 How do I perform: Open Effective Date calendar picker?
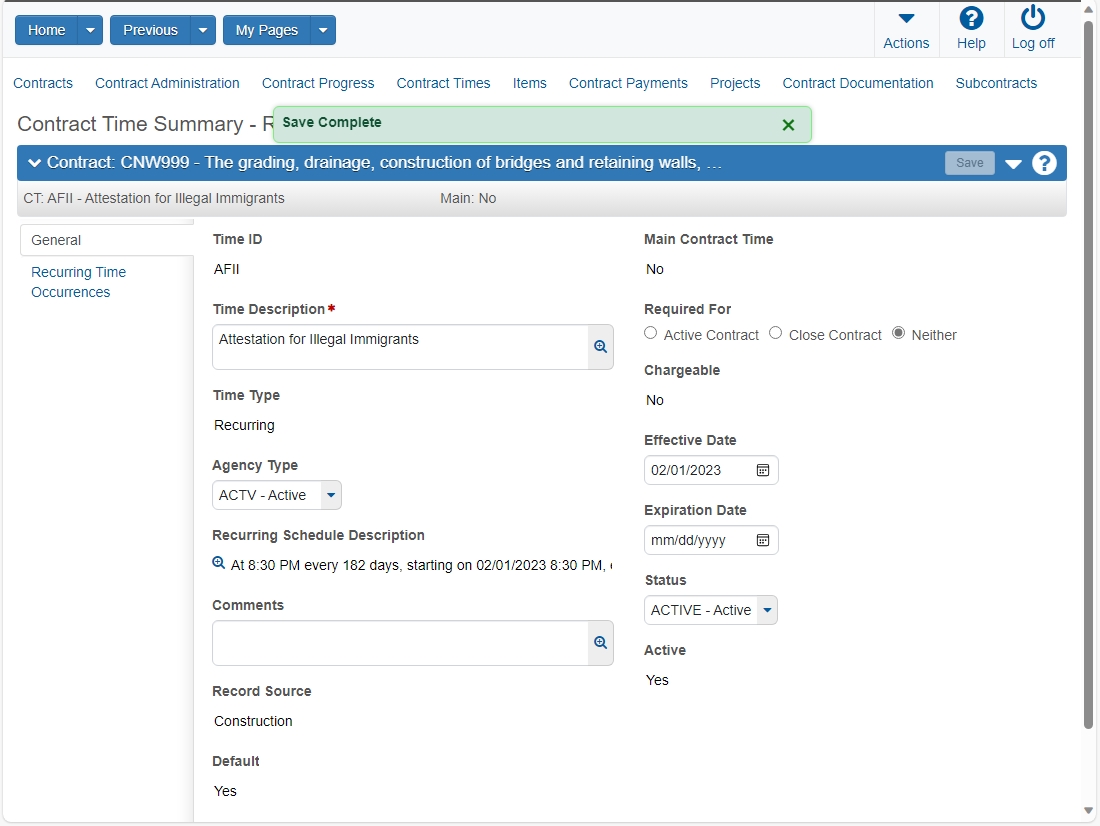coord(763,470)
